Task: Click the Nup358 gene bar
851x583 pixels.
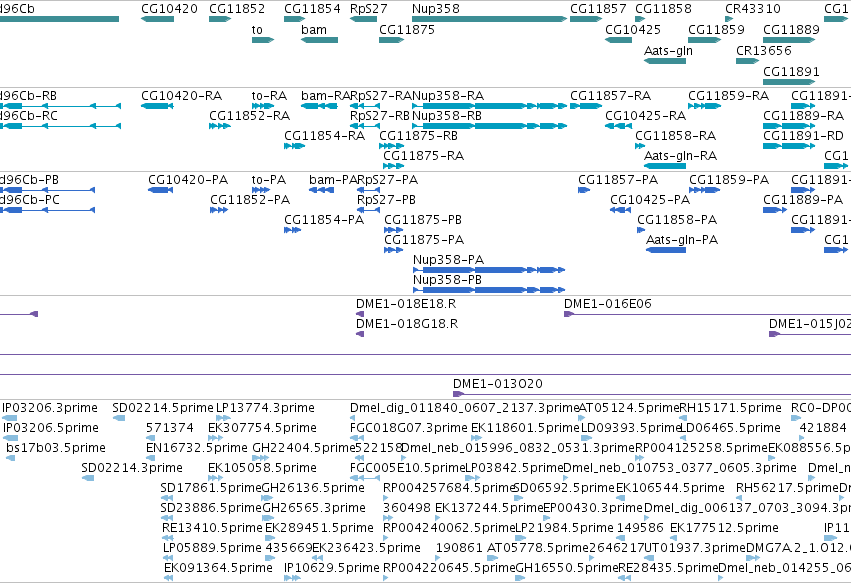Action: pyautogui.click(x=490, y=19)
